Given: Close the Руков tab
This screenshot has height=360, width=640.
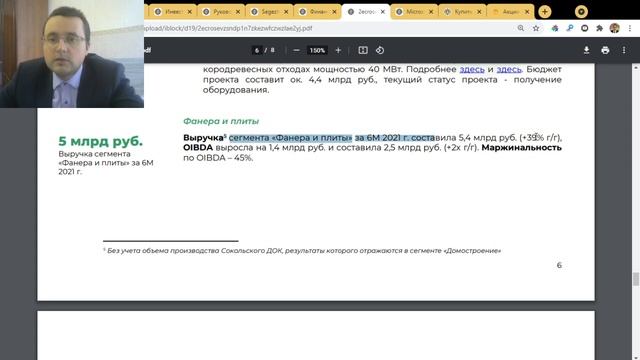Looking at the screenshot, I should [238, 12].
